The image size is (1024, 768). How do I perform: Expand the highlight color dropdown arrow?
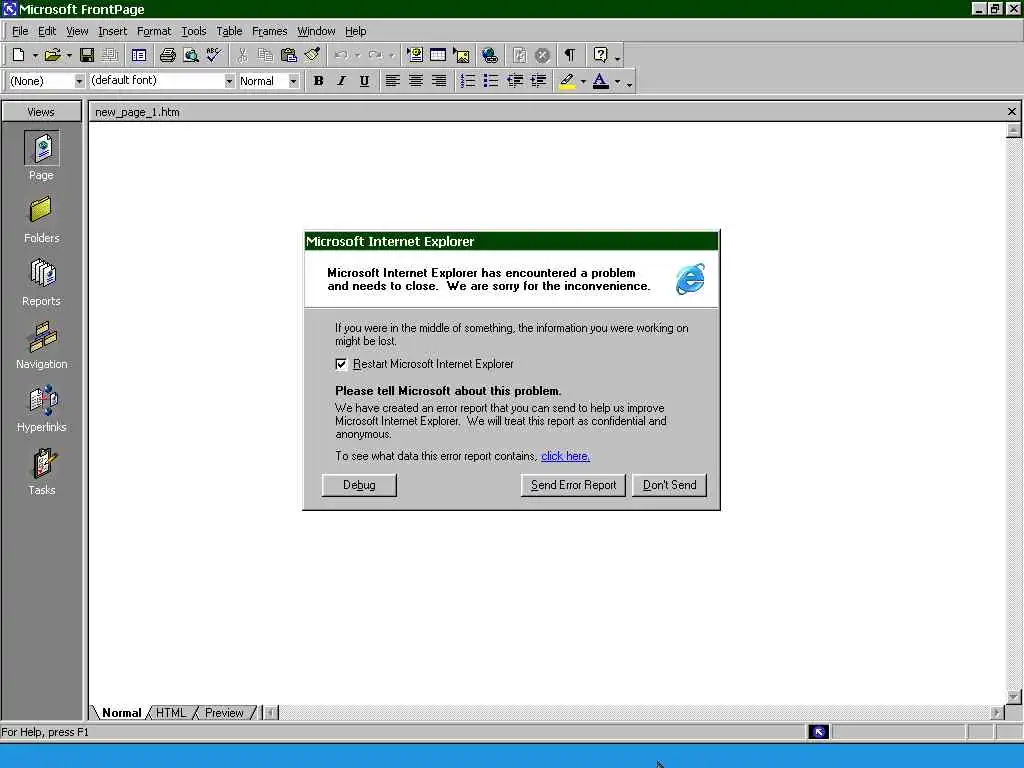coord(583,82)
